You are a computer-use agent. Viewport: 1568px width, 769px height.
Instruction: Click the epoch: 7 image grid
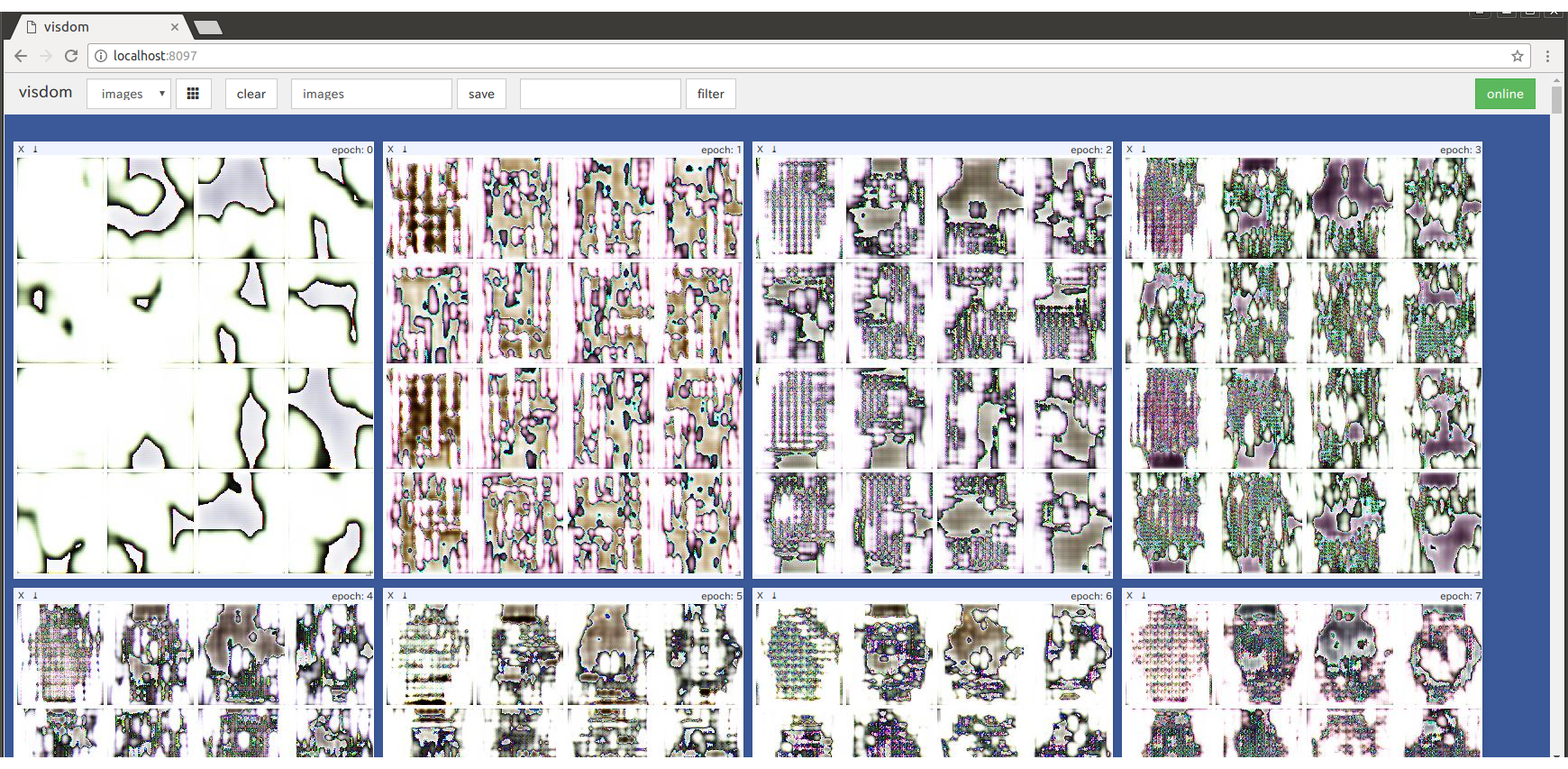pos(1302,680)
